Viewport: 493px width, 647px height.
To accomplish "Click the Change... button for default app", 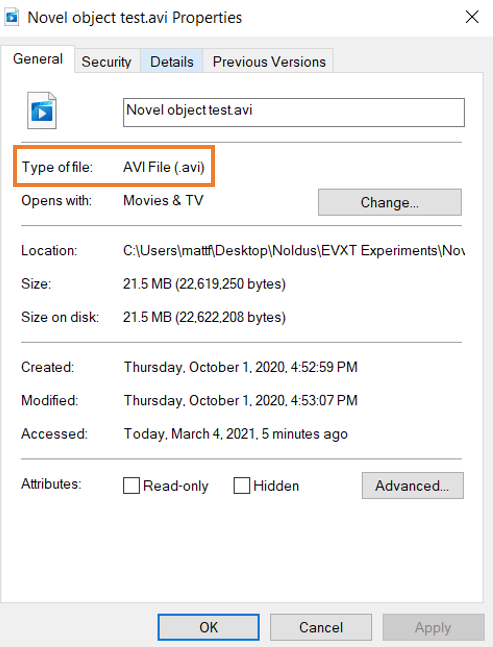I will (x=389, y=202).
